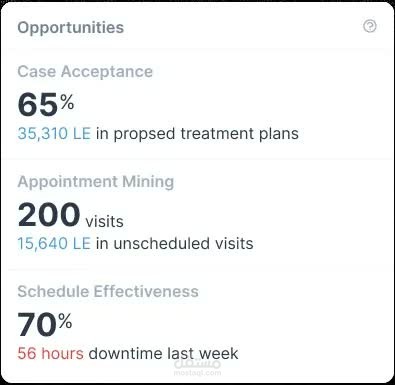Click the "in unscheduled visits" text

click(x=175, y=243)
